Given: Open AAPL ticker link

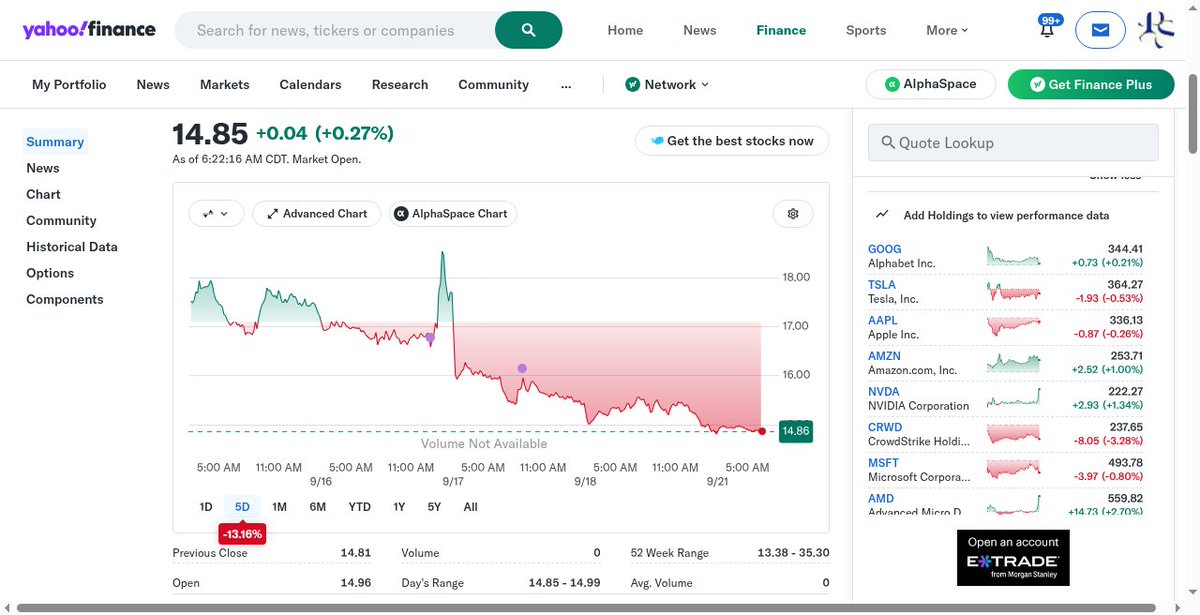Looking at the screenshot, I should click(x=883, y=320).
